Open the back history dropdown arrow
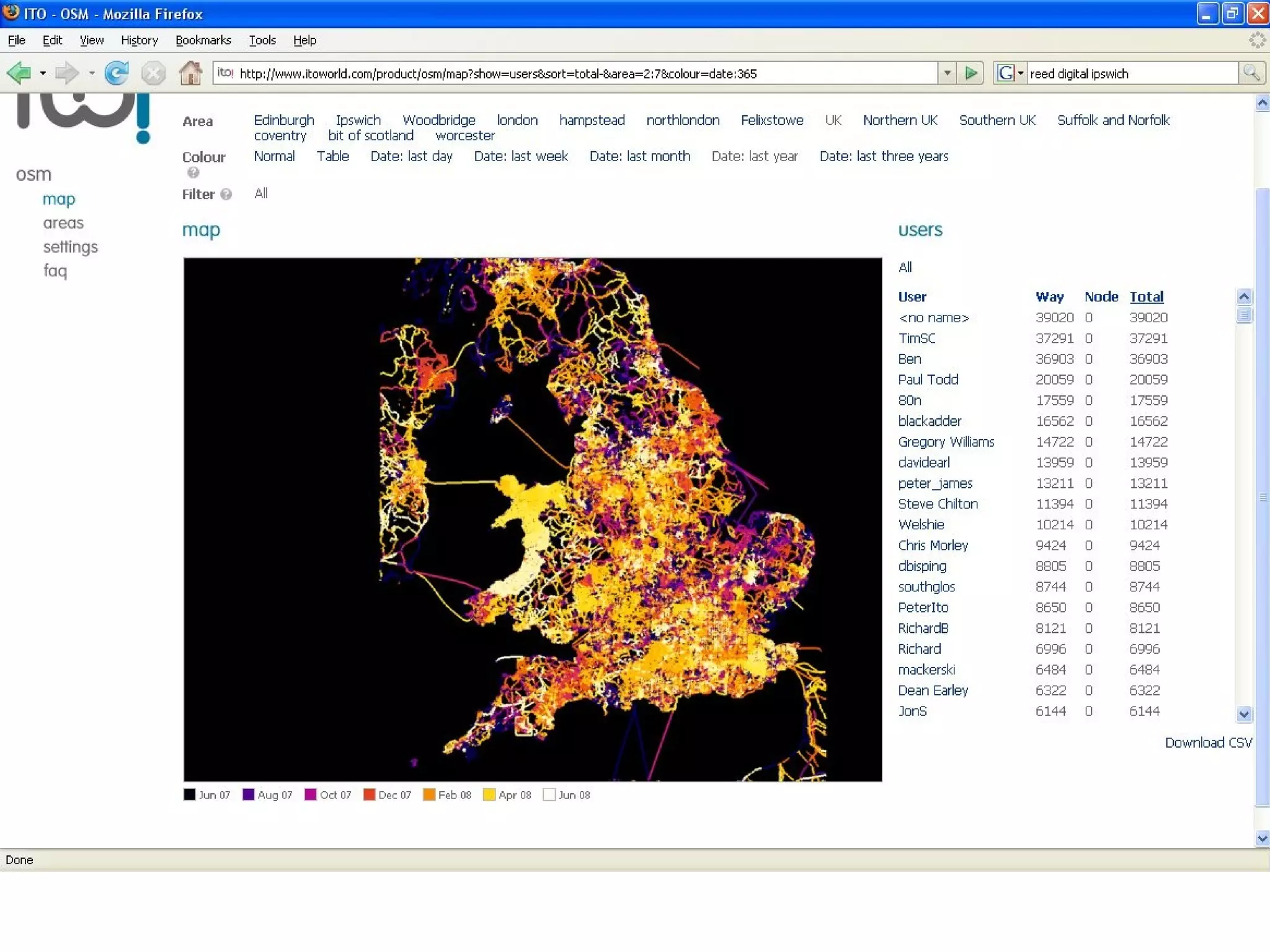The image size is (1270, 952). (x=43, y=73)
